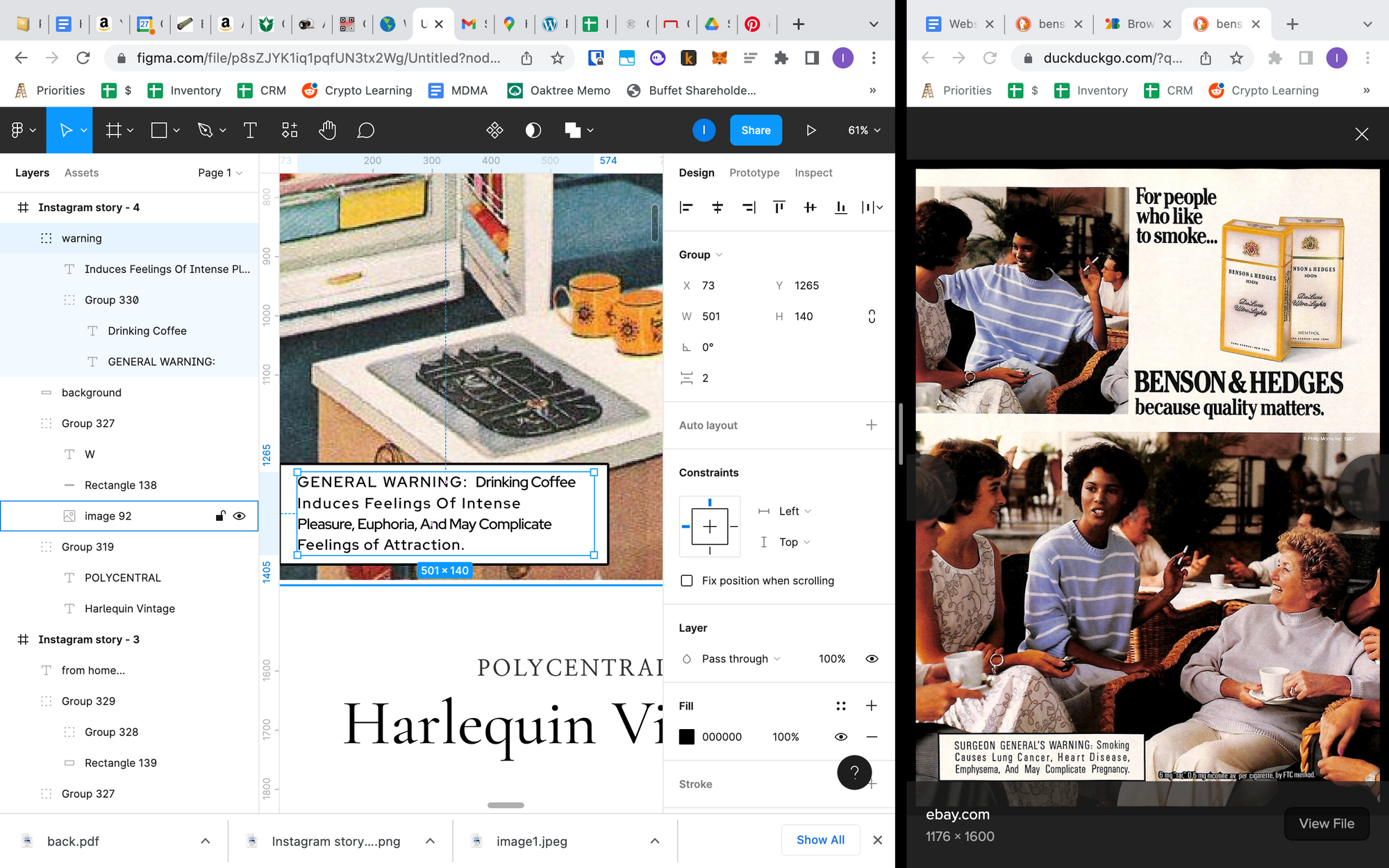Select the Comment tool

[x=365, y=131]
